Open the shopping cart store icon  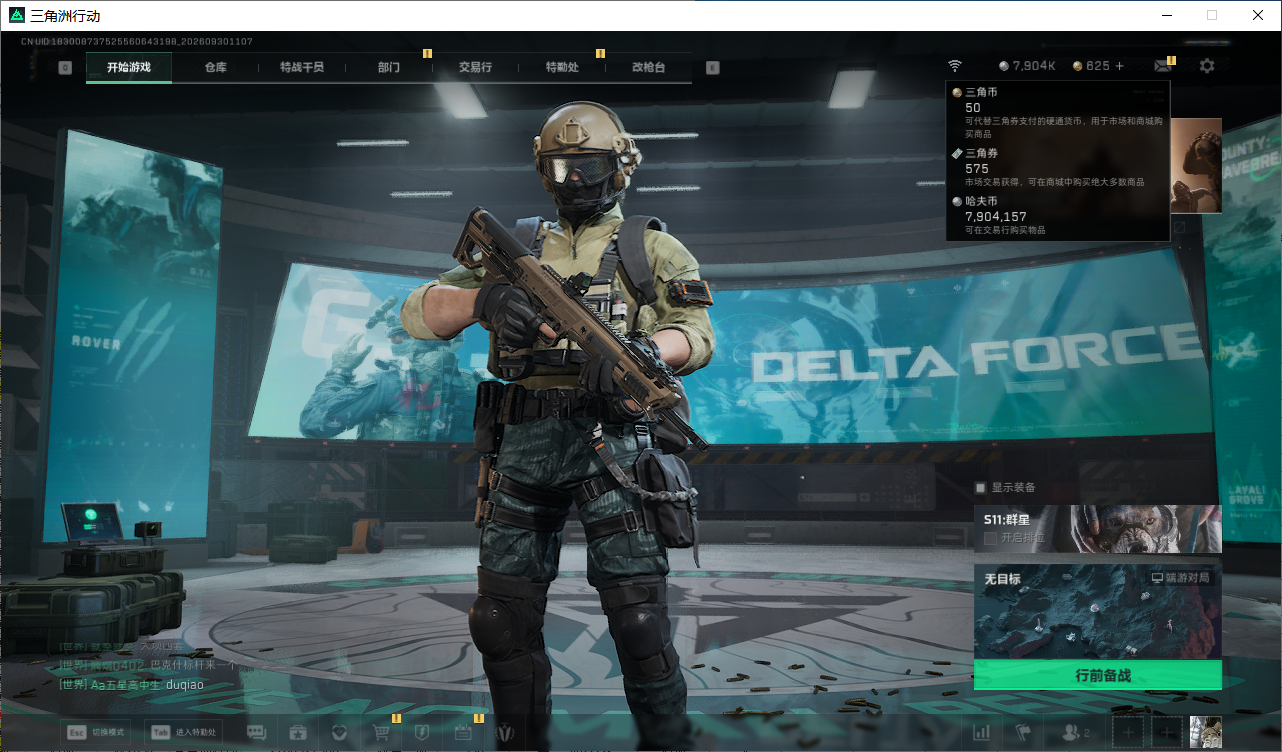[381, 732]
